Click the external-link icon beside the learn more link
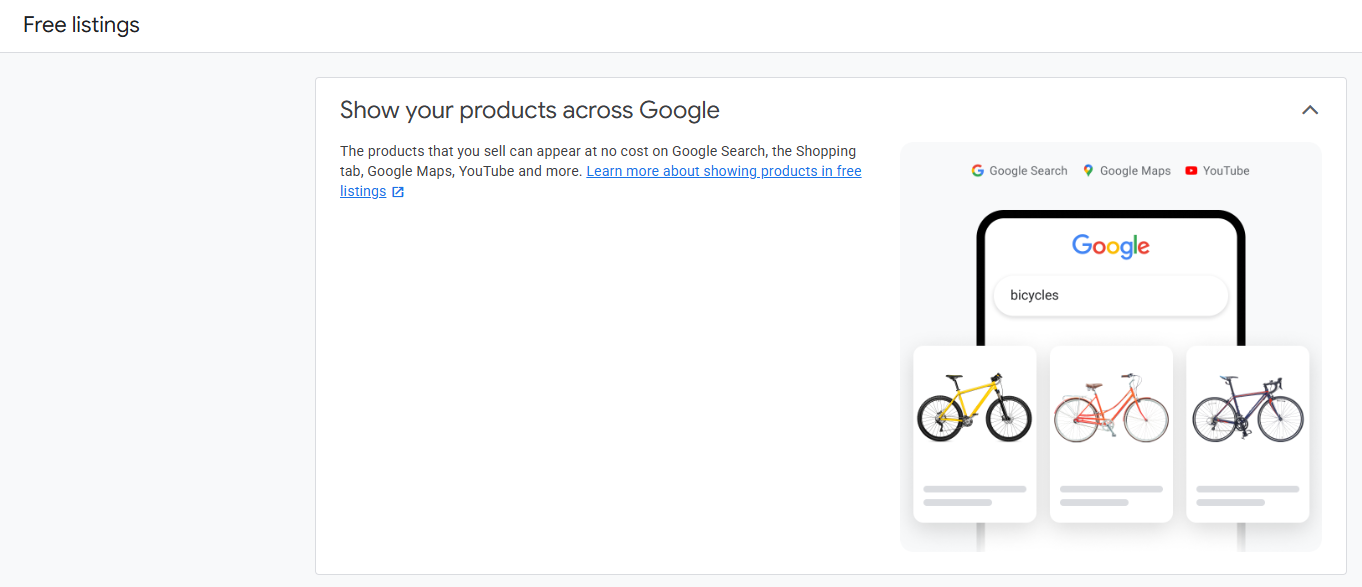Viewport: 1362px width, 587px height. tap(397, 191)
